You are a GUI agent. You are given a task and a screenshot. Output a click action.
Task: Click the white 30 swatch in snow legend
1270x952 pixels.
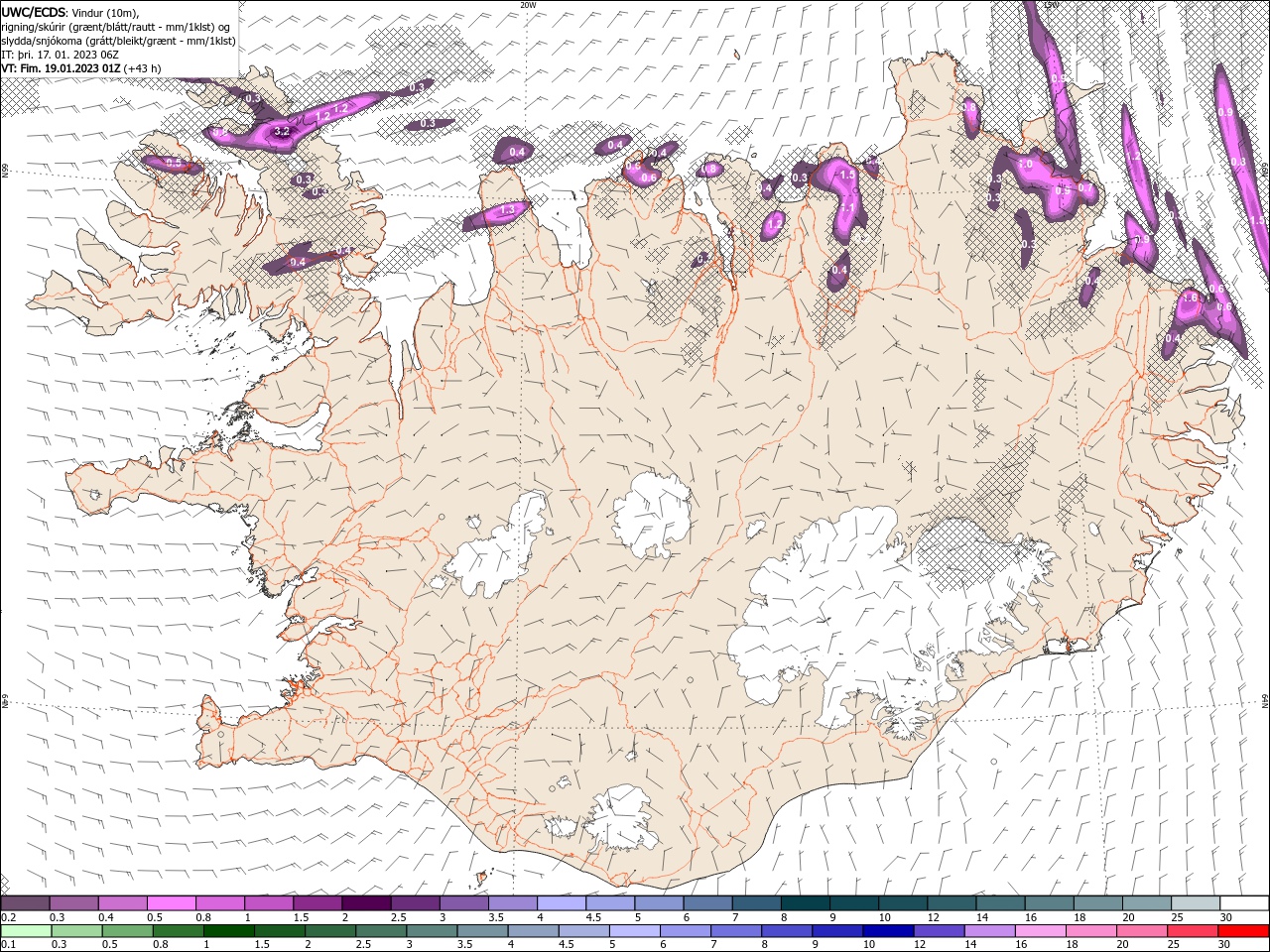click(1244, 903)
